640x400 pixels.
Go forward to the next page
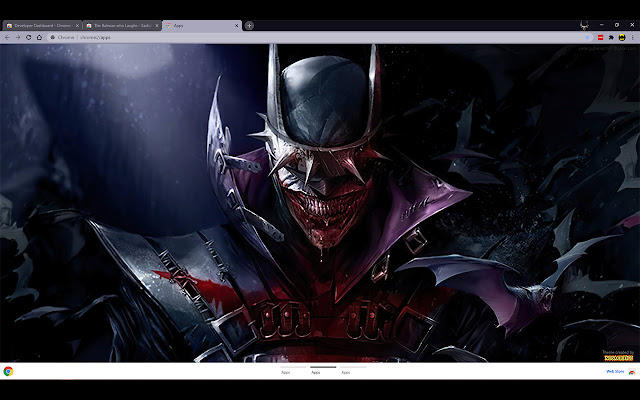pyautogui.click(x=18, y=37)
